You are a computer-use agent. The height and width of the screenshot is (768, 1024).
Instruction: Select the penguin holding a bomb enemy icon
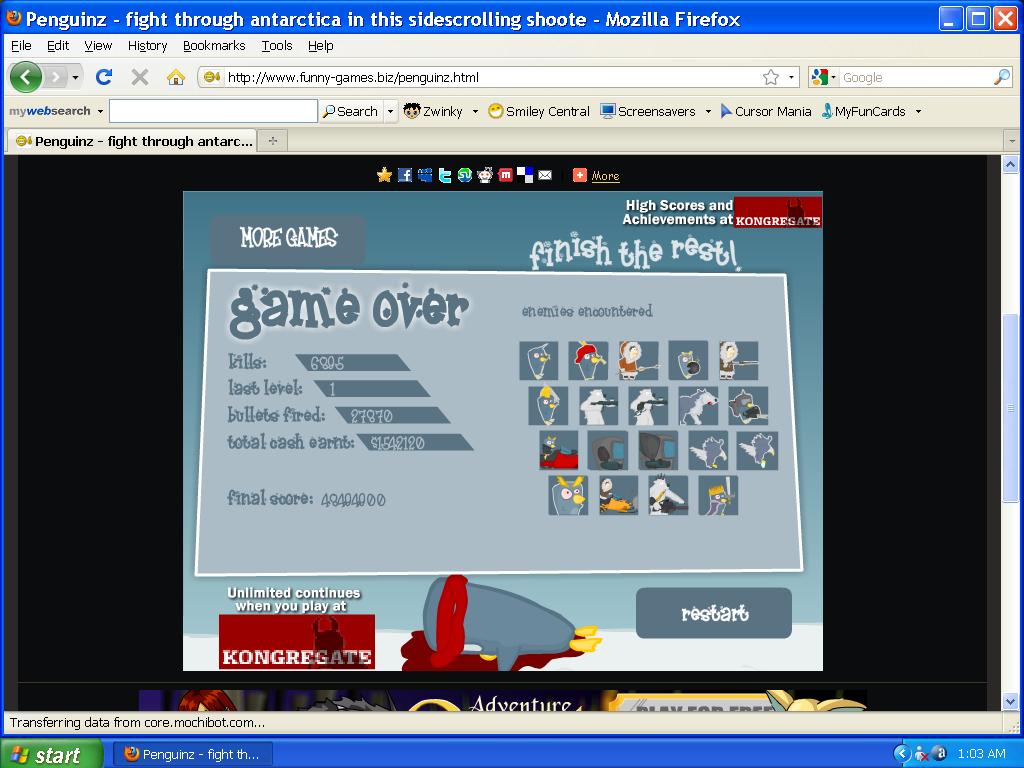[x=688, y=360]
